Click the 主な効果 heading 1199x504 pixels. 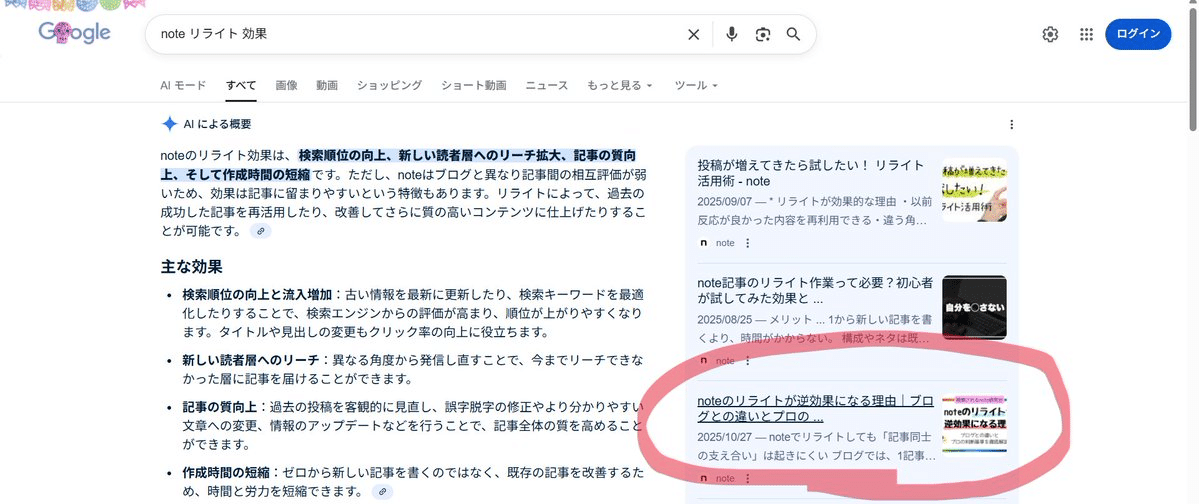(x=191, y=267)
